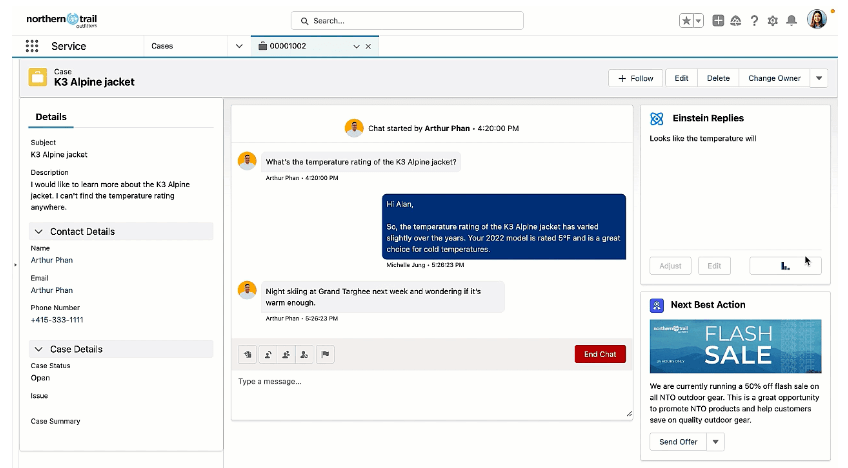Click the End Chat button
Viewport: 848px width, 468px height.
600,354
